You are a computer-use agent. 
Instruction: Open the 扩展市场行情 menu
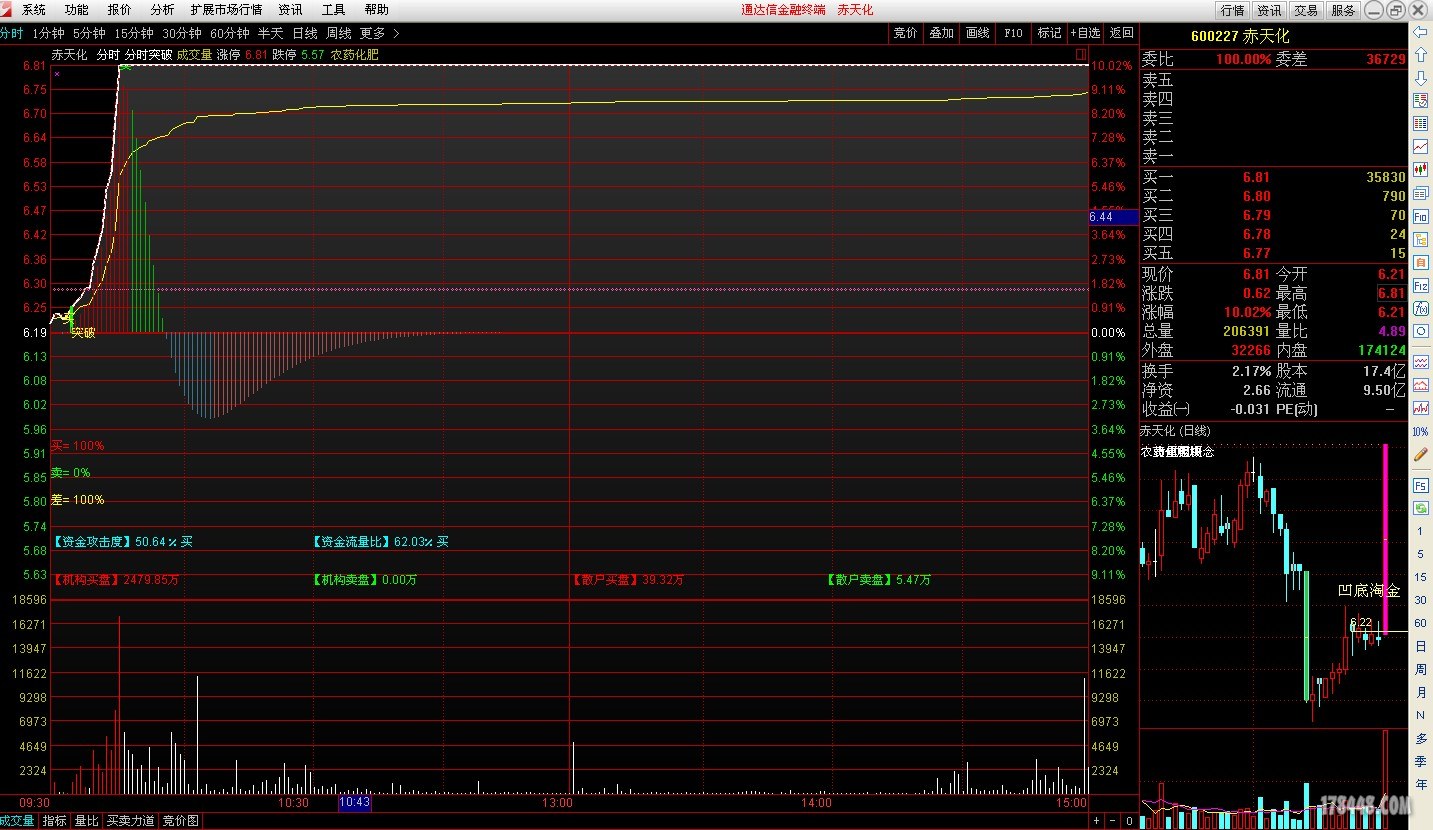[x=226, y=10]
